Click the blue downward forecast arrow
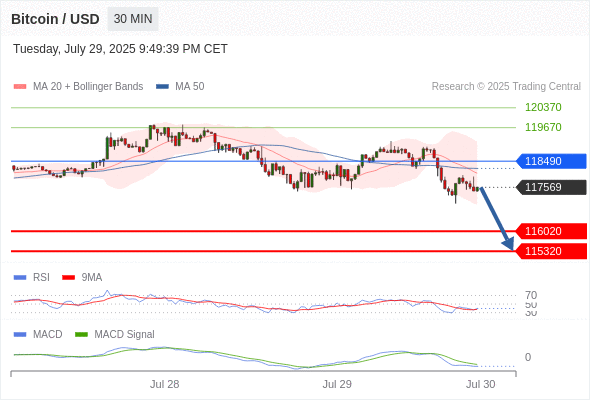 [x=497, y=219]
